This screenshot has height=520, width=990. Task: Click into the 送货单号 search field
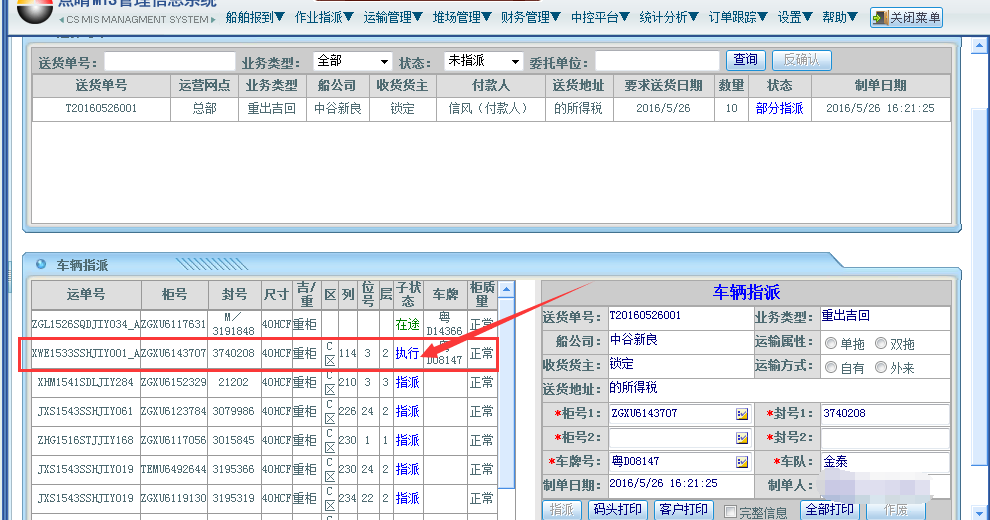(170, 61)
